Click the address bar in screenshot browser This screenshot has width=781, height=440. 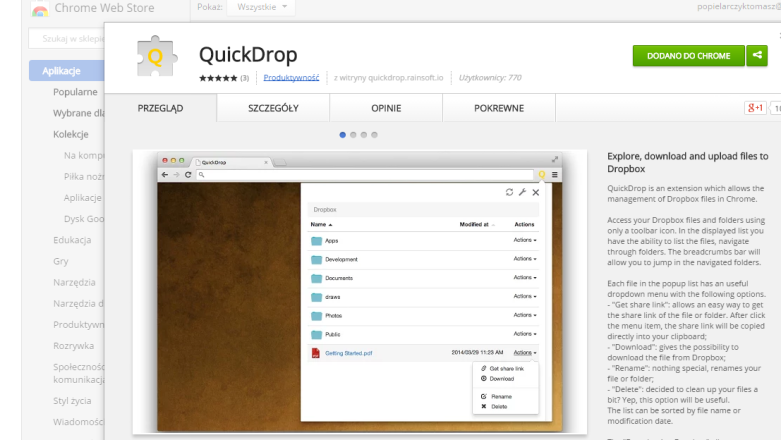(365, 175)
